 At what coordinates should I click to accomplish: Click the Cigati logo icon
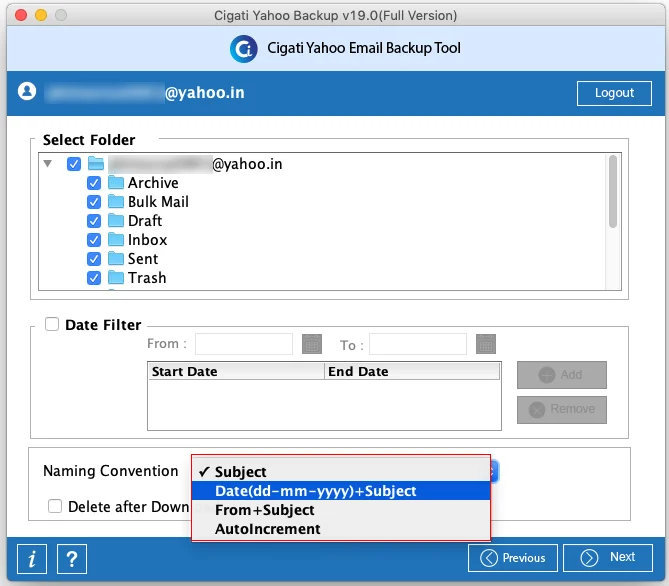click(x=244, y=49)
